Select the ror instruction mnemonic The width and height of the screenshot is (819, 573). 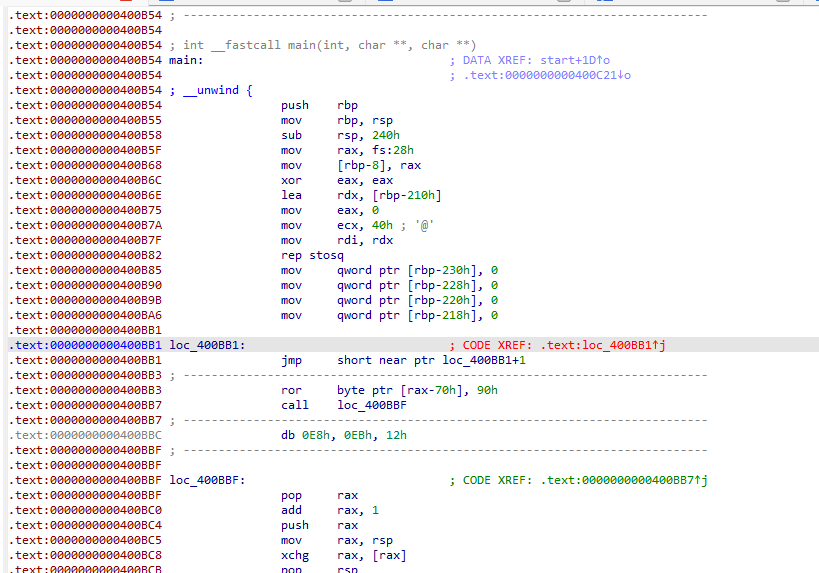(292, 390)
